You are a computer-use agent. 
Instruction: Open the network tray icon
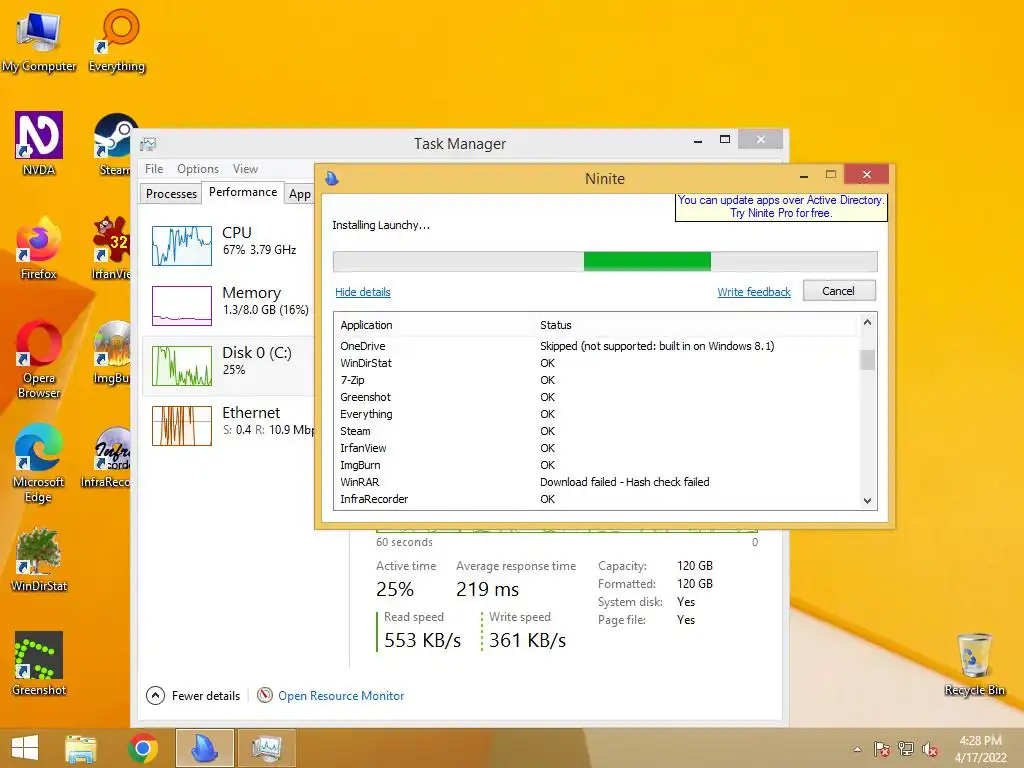click(906, 749)
